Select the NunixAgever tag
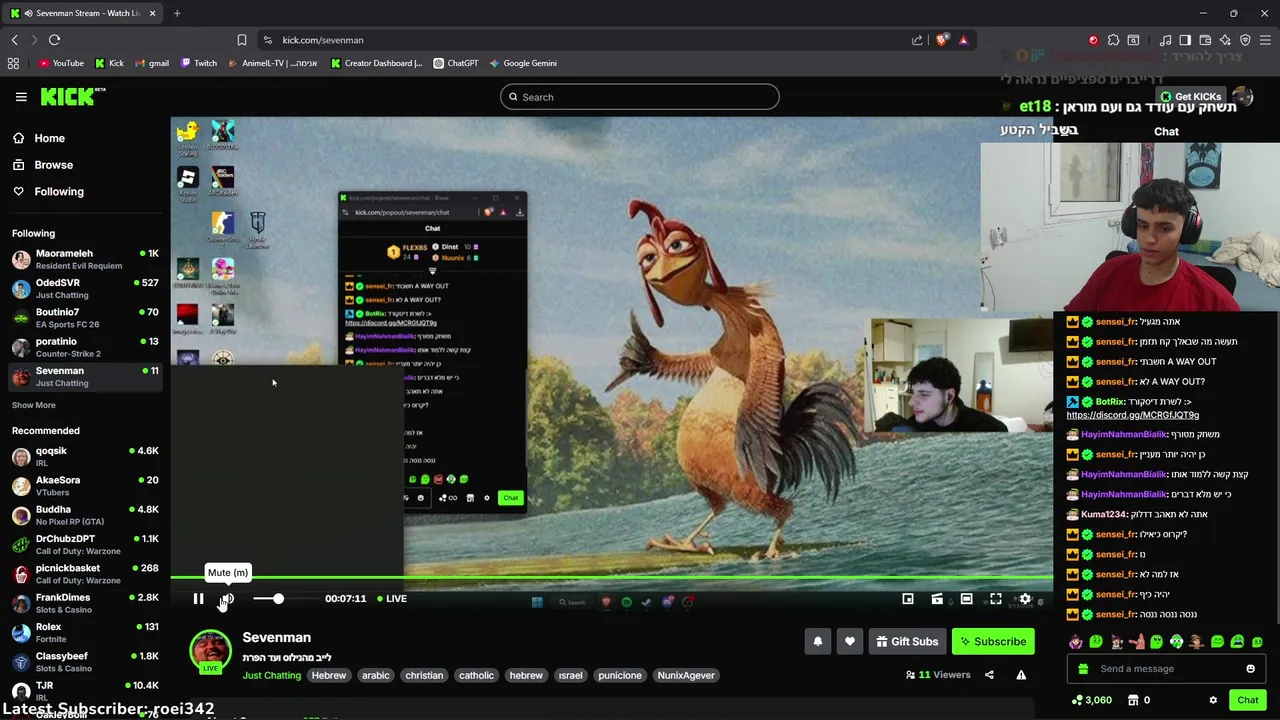The width and height of the screenshot is (1280, 720). [686, 675]
